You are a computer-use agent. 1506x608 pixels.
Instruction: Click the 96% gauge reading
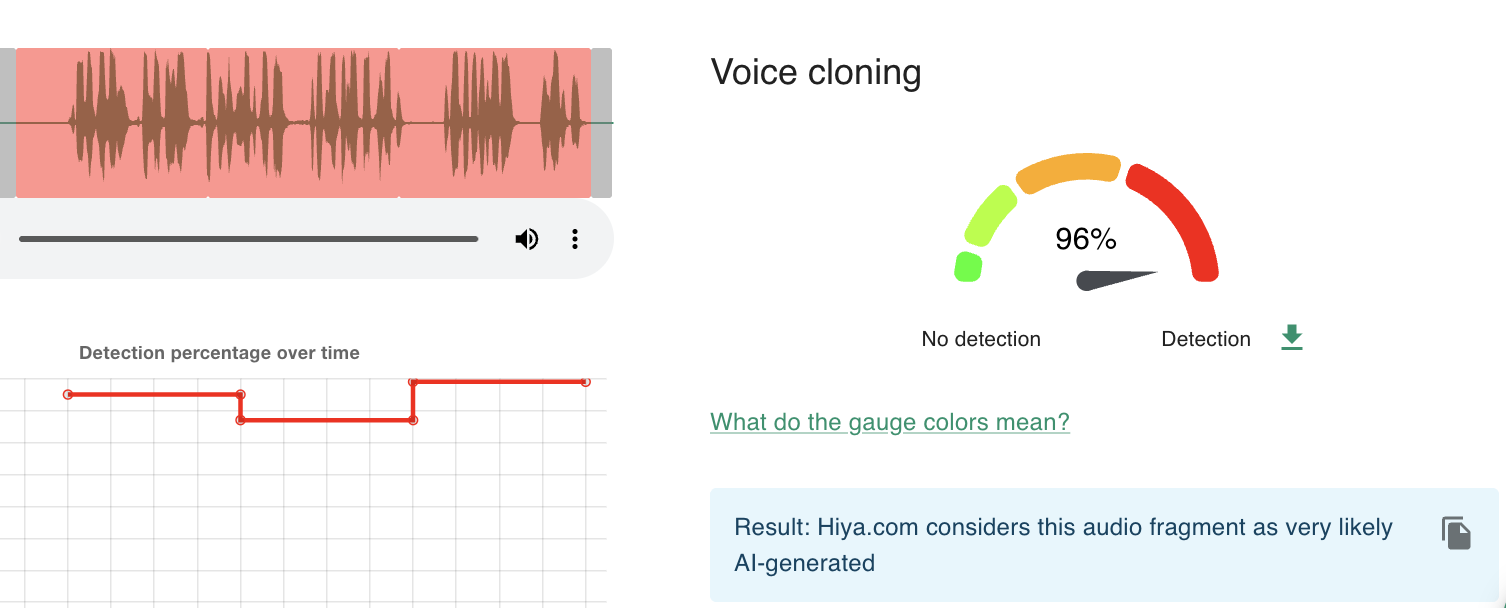pyautogui.click(x=1086, y=239)
